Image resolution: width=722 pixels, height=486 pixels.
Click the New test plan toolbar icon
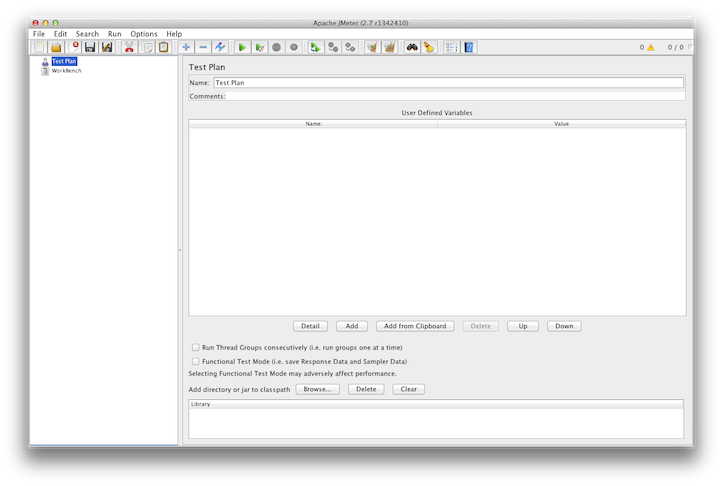(x=39, y=47)
